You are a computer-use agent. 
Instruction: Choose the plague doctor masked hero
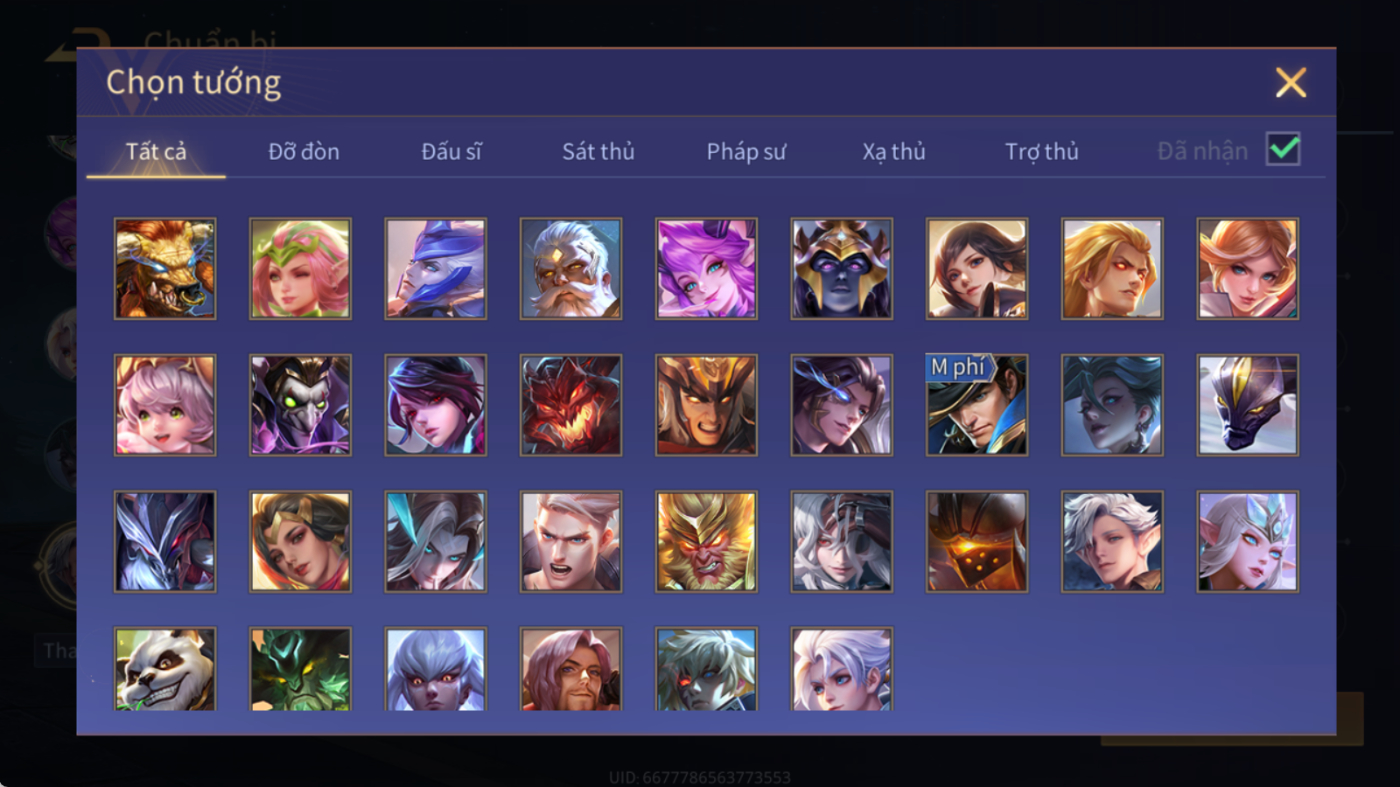tap(300, 405)
